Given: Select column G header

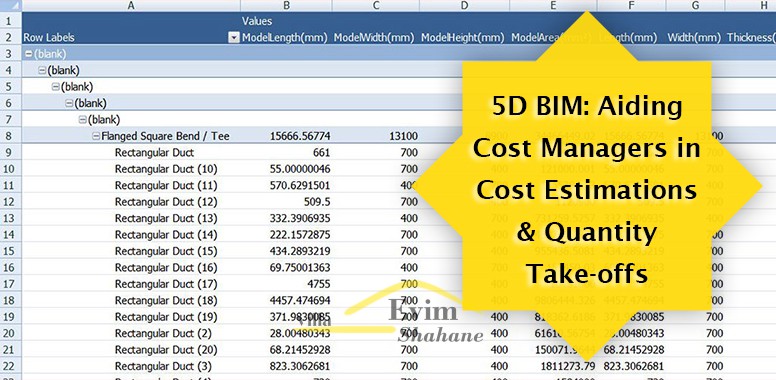Looking at the screenshot, I should (695, 5).
